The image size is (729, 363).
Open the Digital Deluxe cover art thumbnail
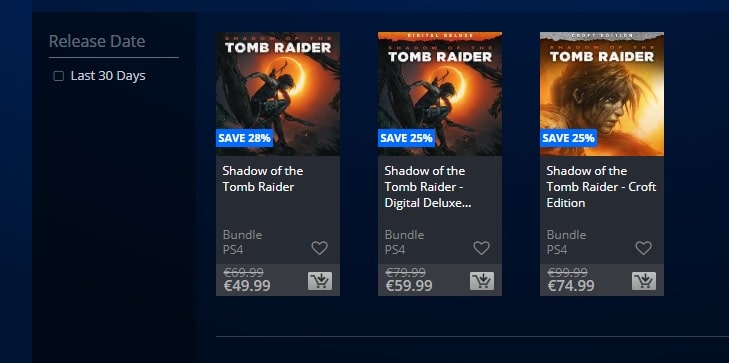tap(440, 94)
